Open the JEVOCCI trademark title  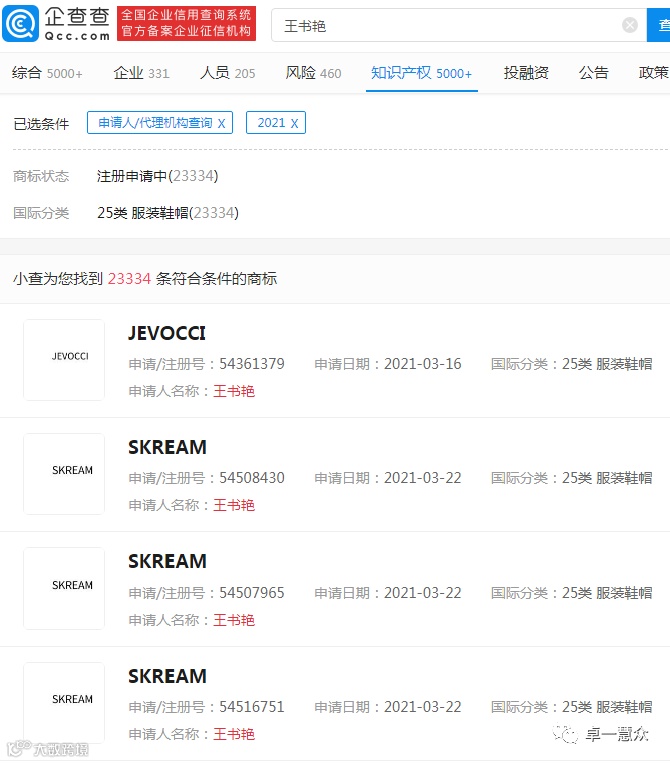(x=167, y=333)
